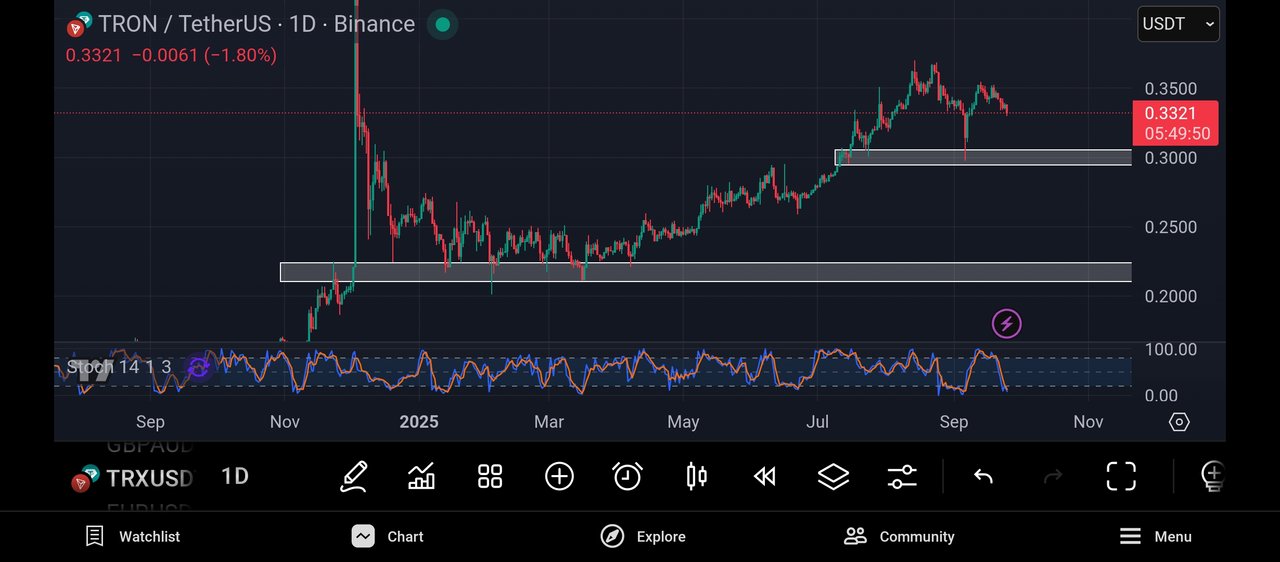Tap the purple stochastic refresh icon
The height and width of the screenshot is (562, 1280).
click(x=198, y=368)
